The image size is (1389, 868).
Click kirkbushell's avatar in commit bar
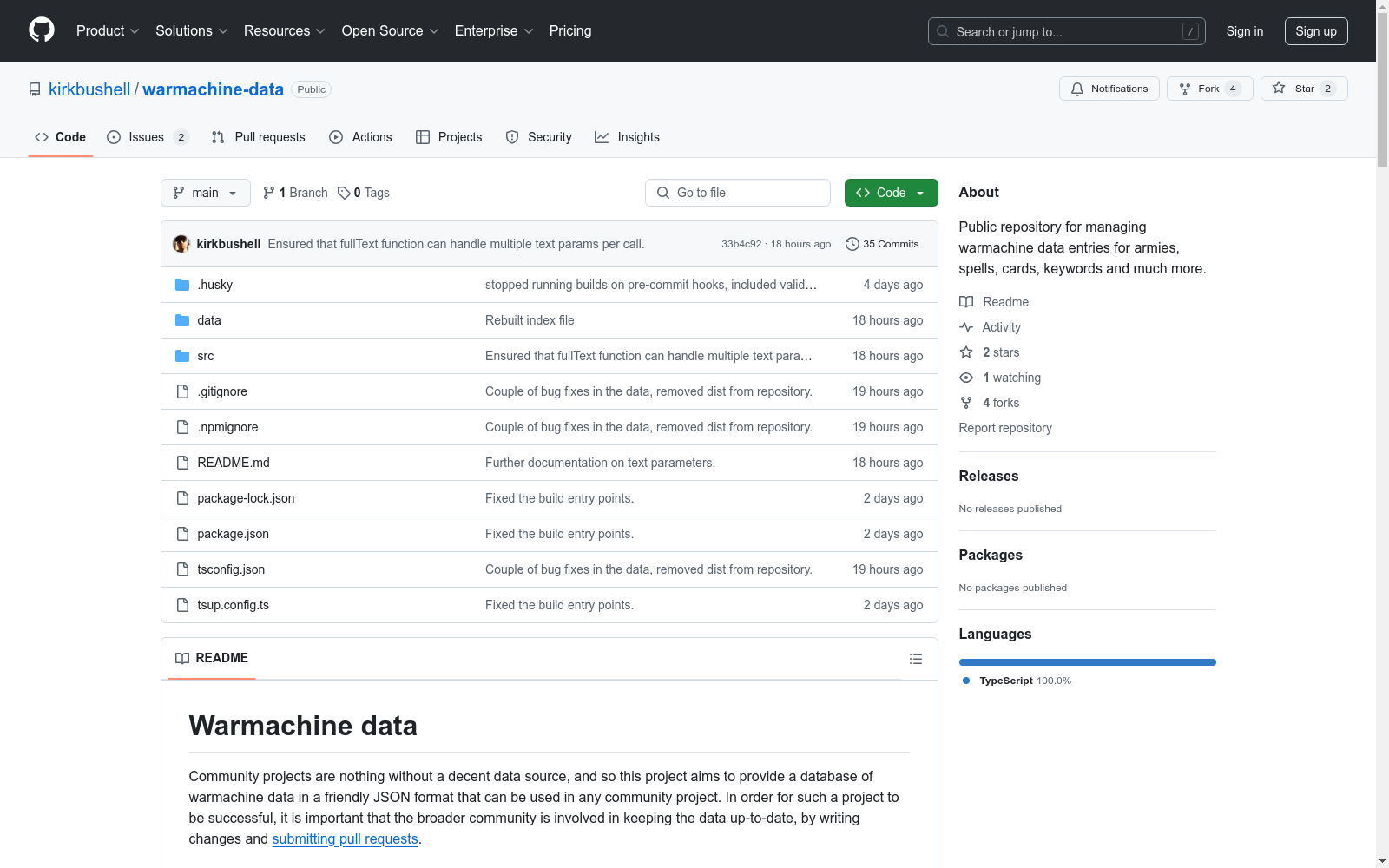click(181, 244)
